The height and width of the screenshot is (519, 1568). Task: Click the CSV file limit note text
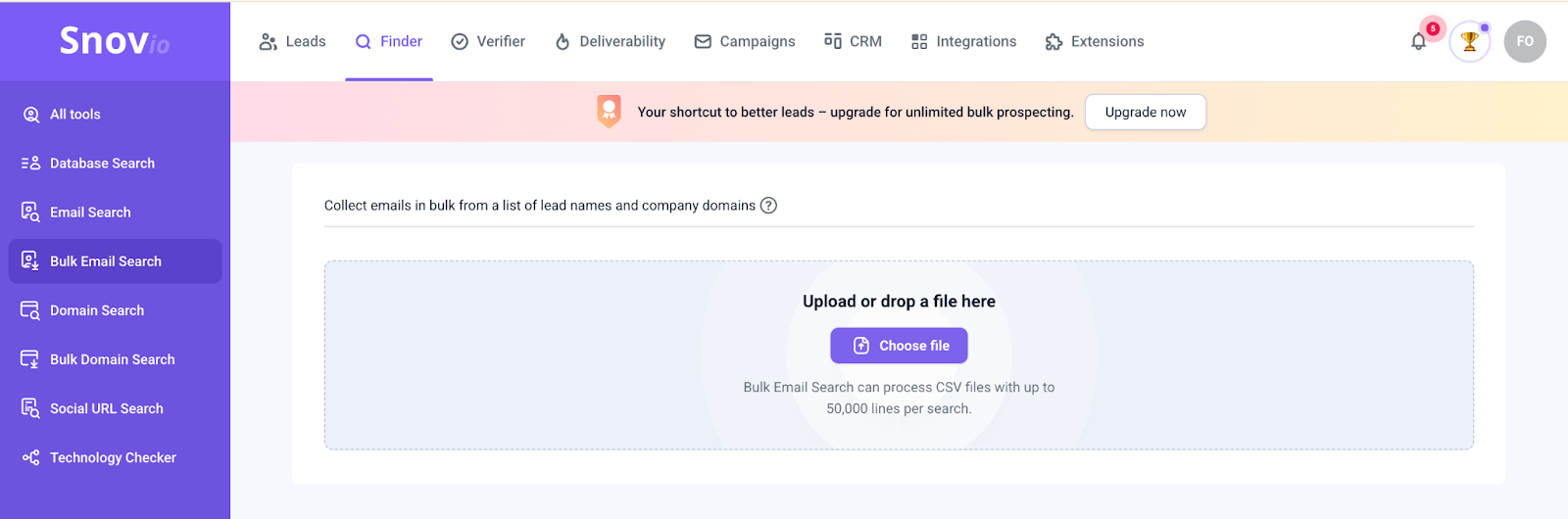(899, 399)
